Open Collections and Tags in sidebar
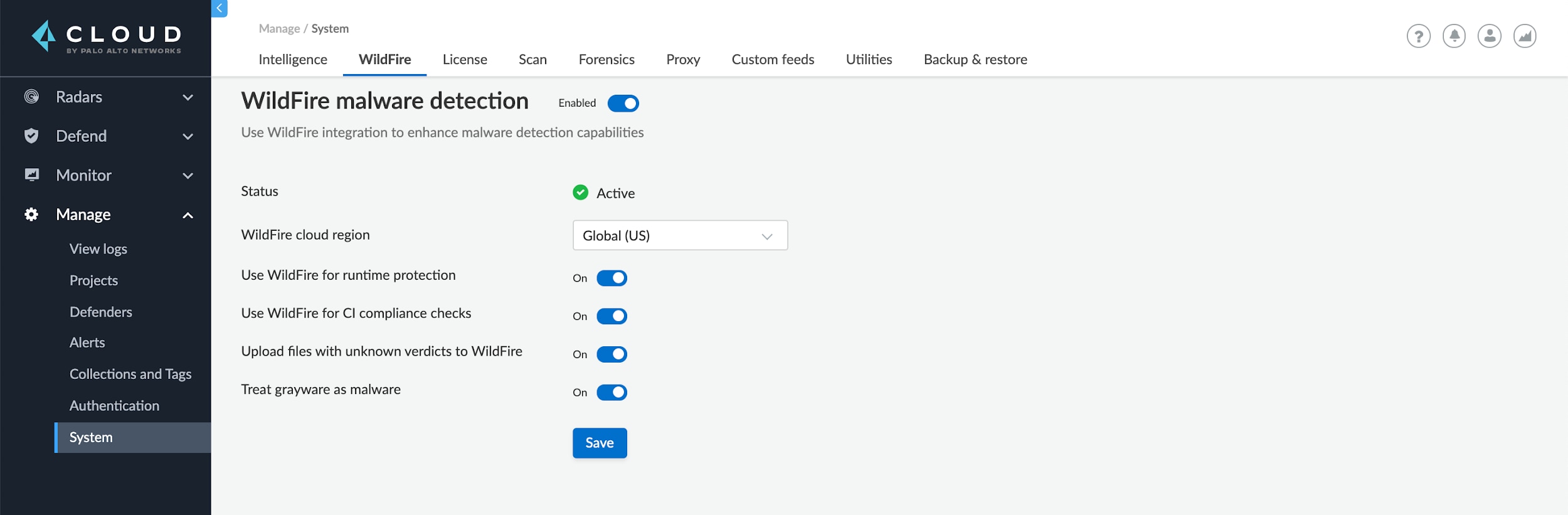1568x515 pixels. point(130,374)
